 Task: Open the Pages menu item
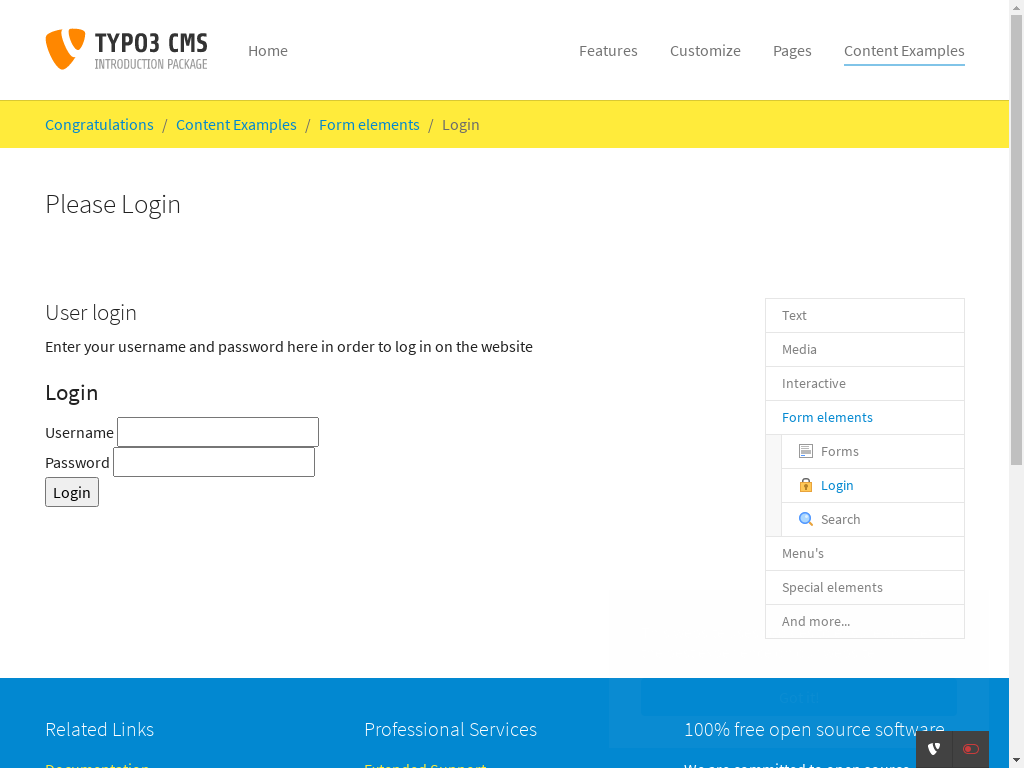792,51
